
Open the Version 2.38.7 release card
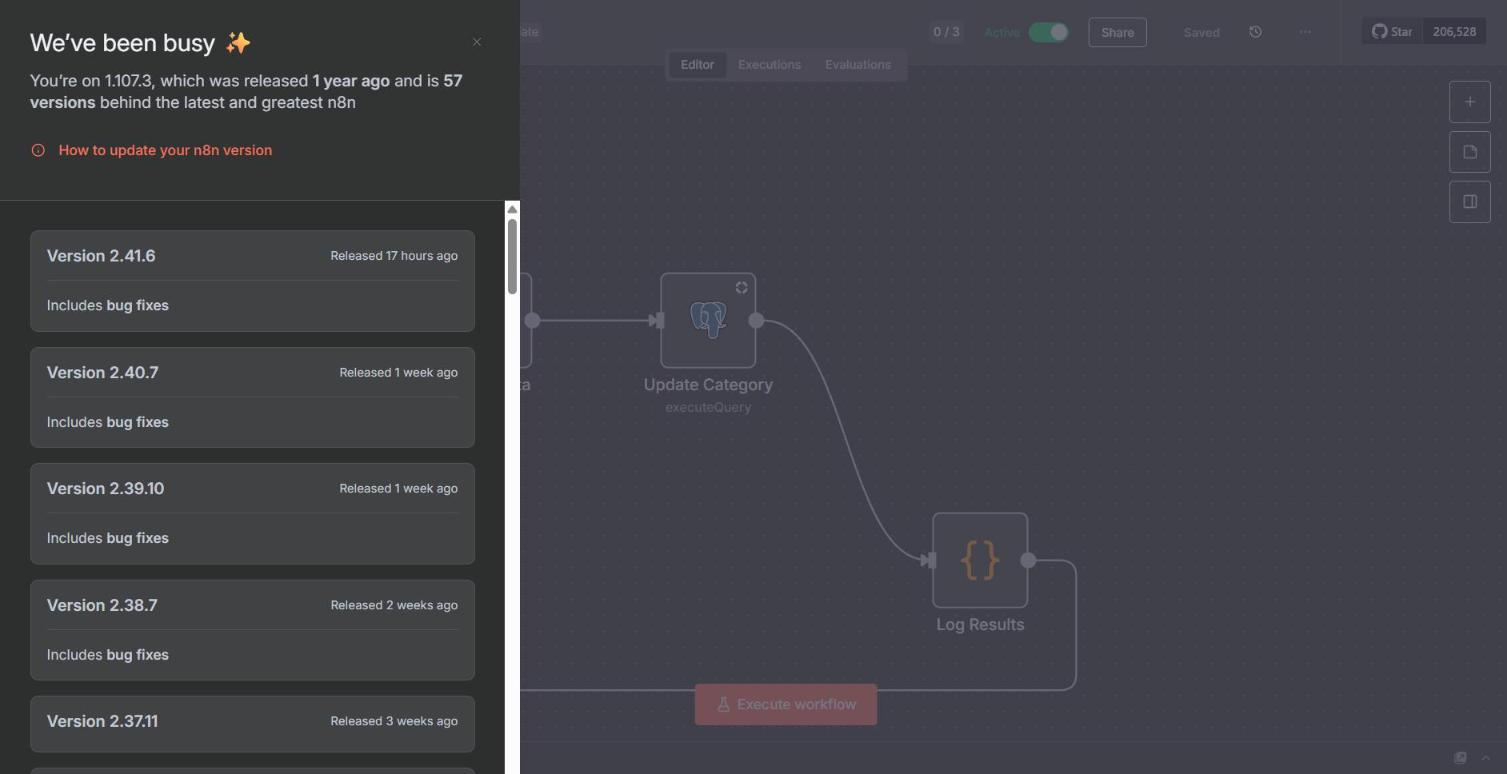tap(252, 630)
